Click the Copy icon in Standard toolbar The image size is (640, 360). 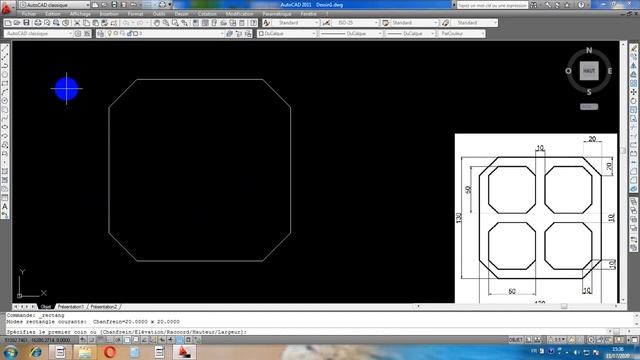86,23
